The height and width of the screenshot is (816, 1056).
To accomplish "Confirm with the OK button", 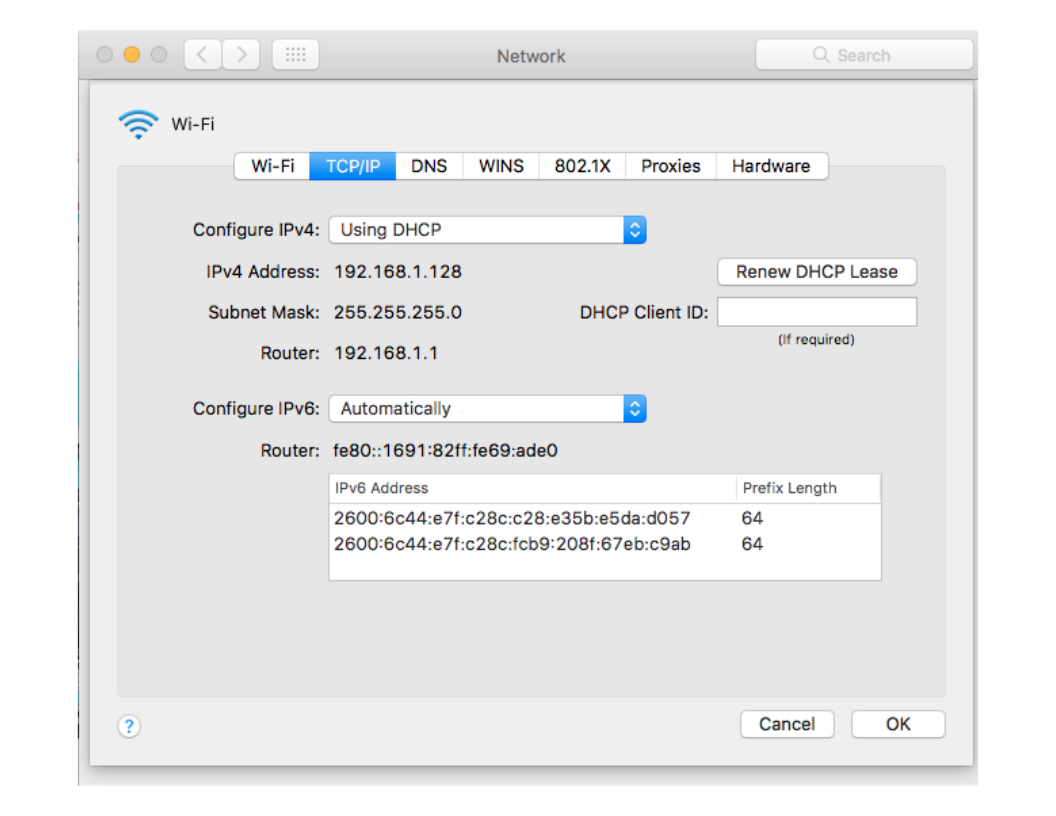I will [897, 724].
